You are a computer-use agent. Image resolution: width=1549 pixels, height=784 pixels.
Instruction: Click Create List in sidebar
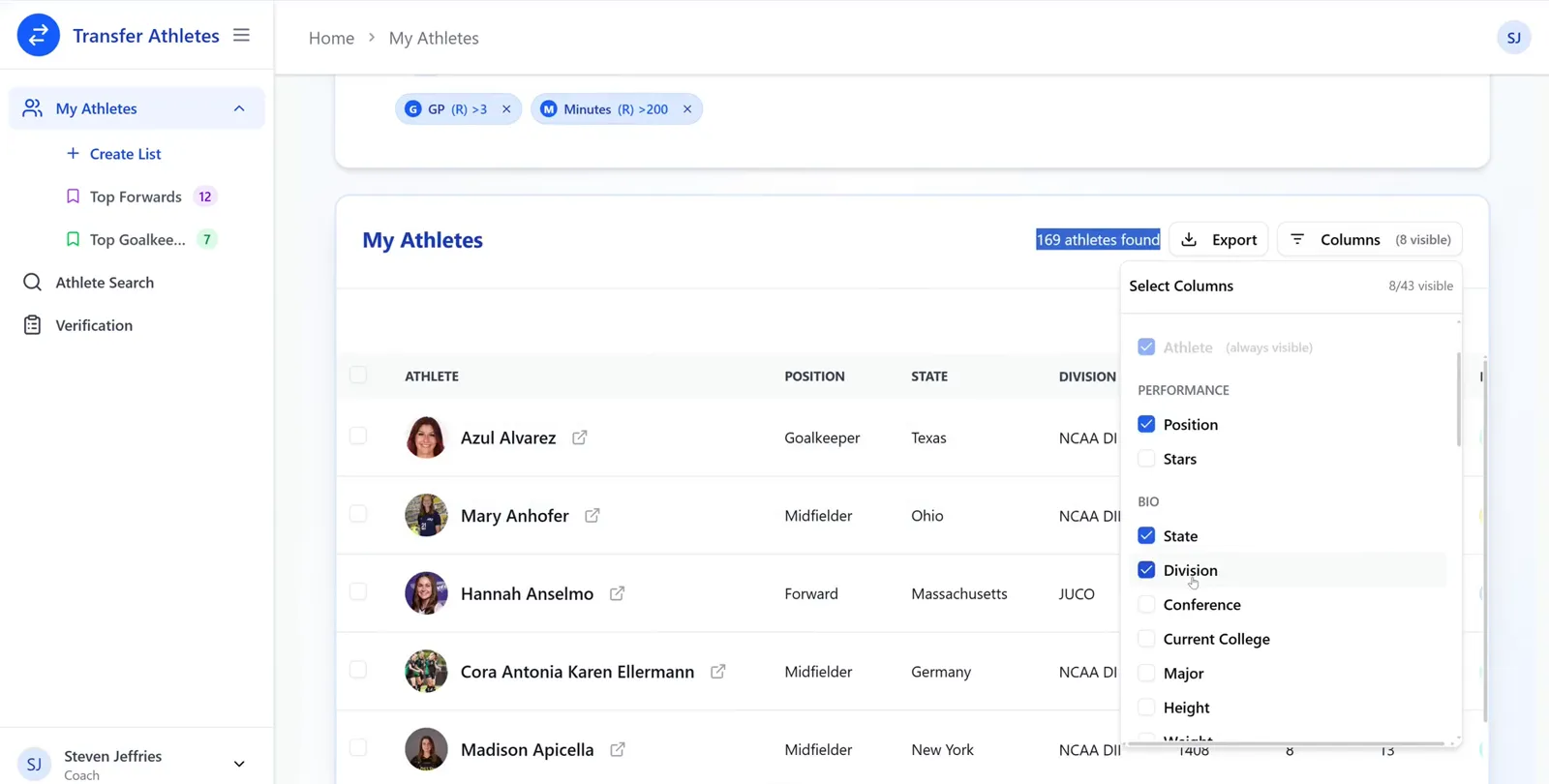[113, 154]
